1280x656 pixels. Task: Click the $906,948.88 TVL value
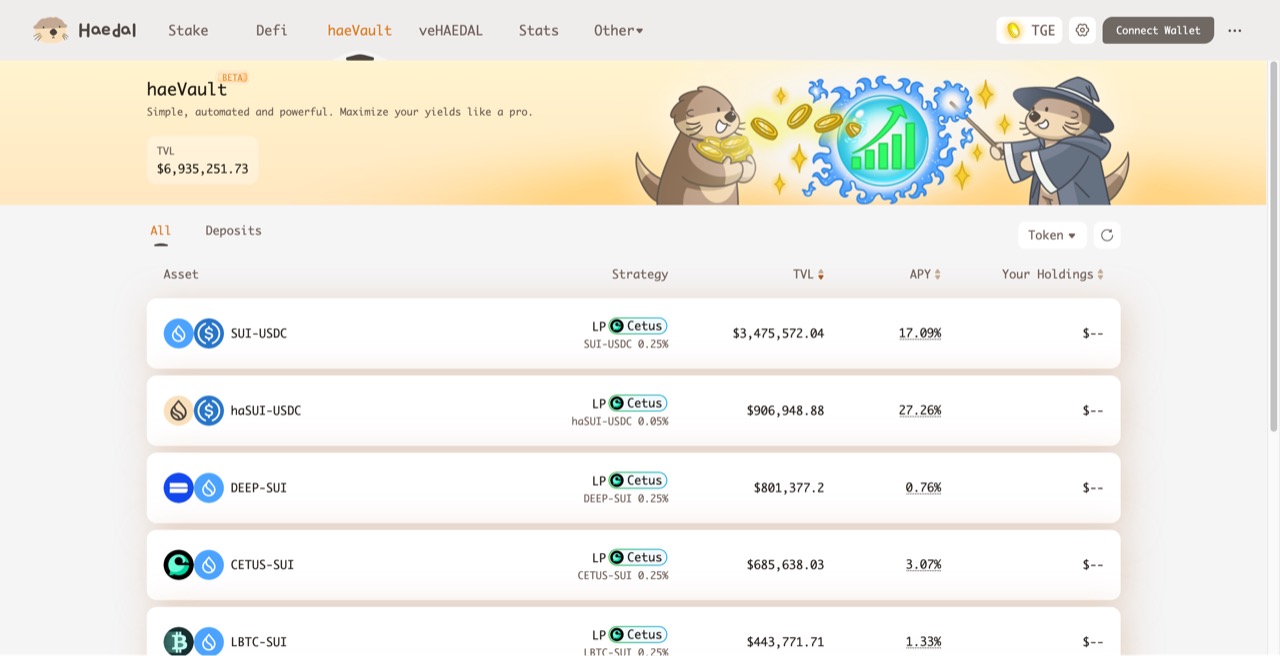(785, 410)
